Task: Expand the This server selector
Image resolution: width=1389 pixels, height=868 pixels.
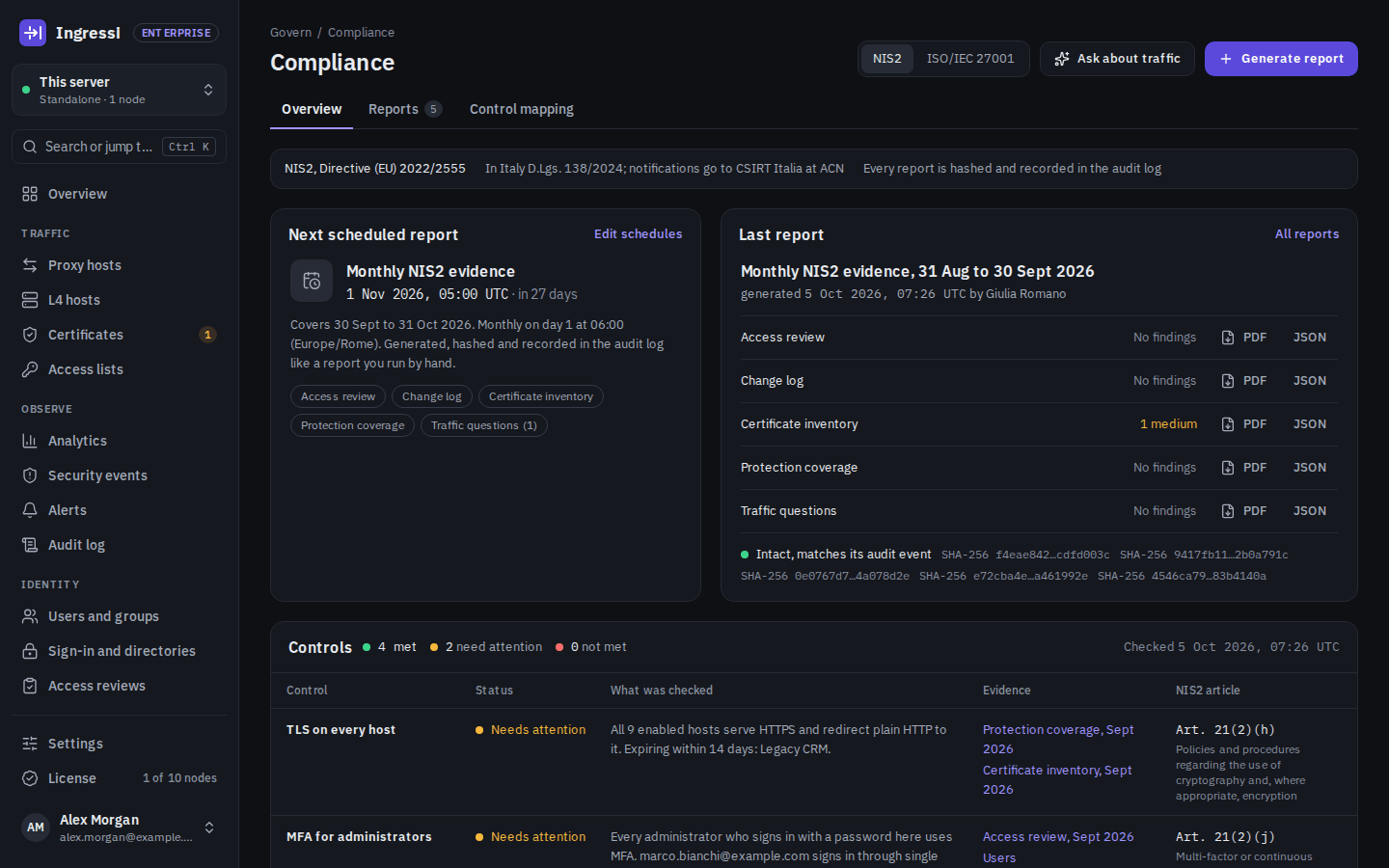Action: (x=119, y=90)
